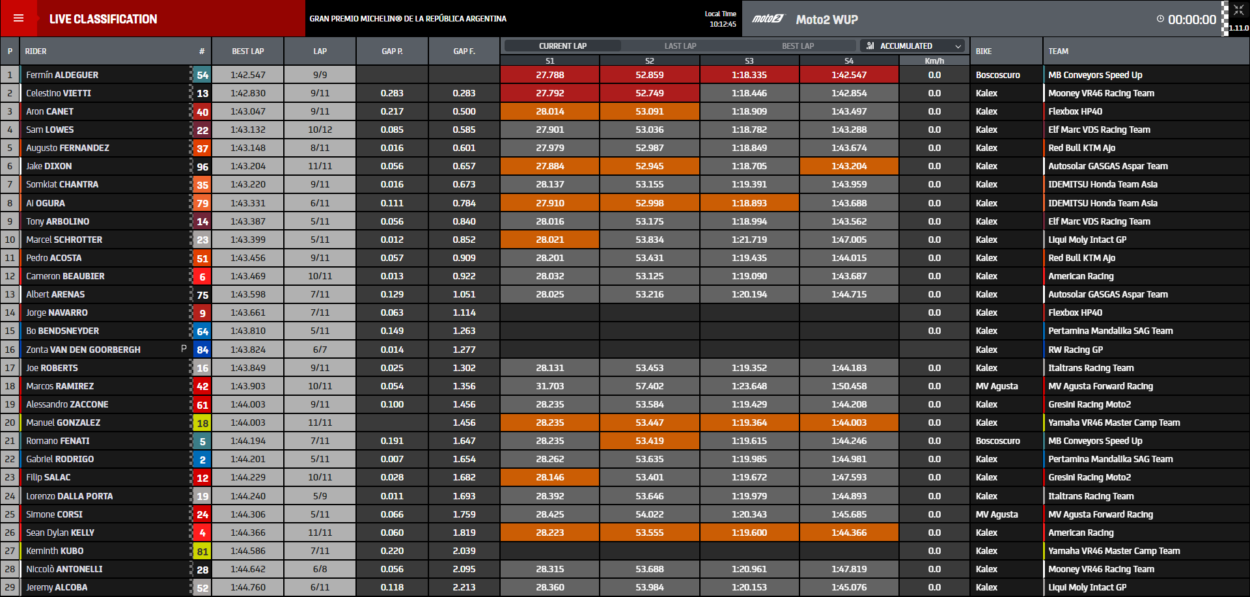Select rider Celestino Vietti
Image resolution: width=1250 pixels, height=597 pixels.
(60, 93)
